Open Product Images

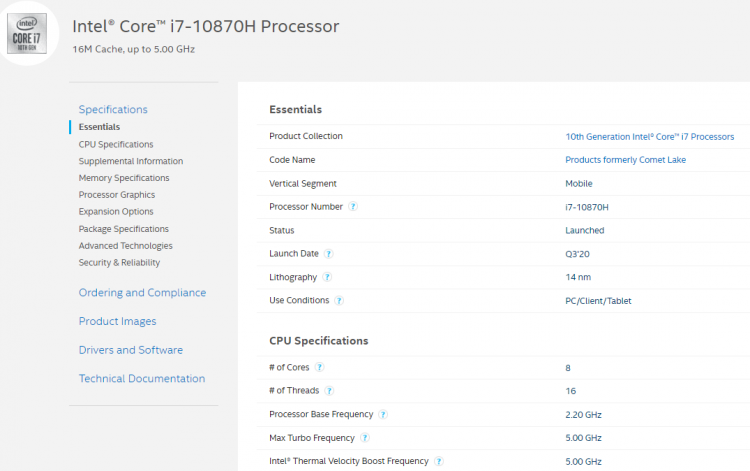coord(117,321)
